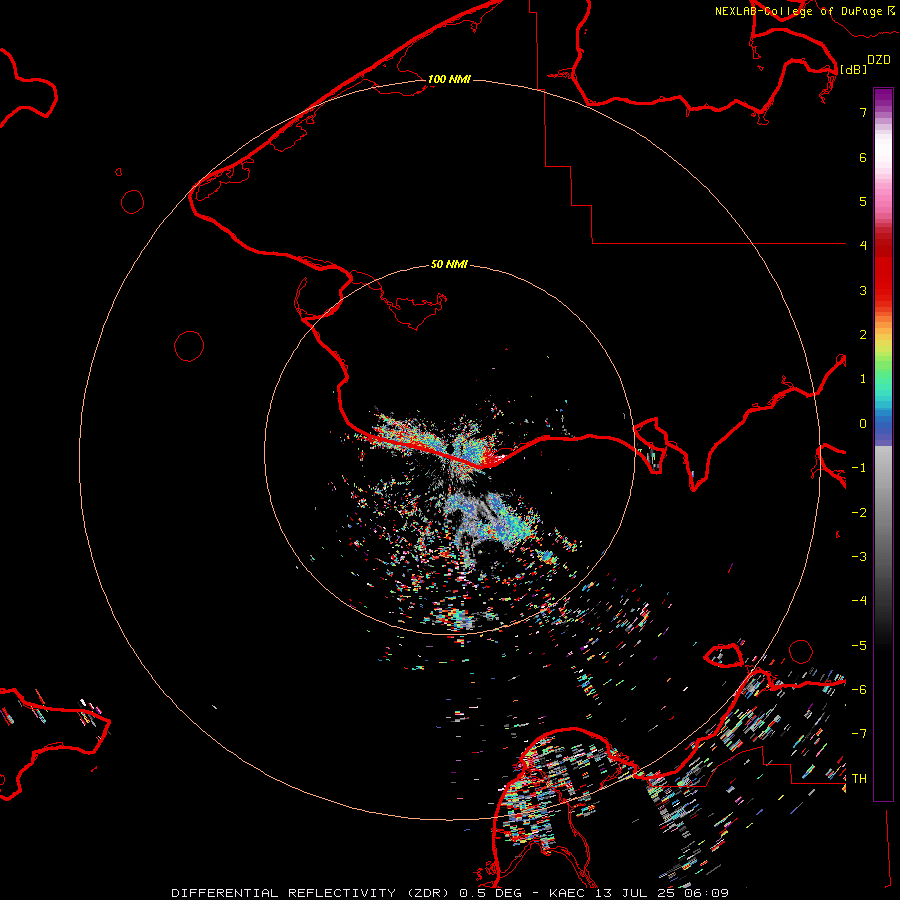Image resolution: width=900 pixels, height=900 pixels.
Task: Click the 7 value on color scale
Action: 863,112
